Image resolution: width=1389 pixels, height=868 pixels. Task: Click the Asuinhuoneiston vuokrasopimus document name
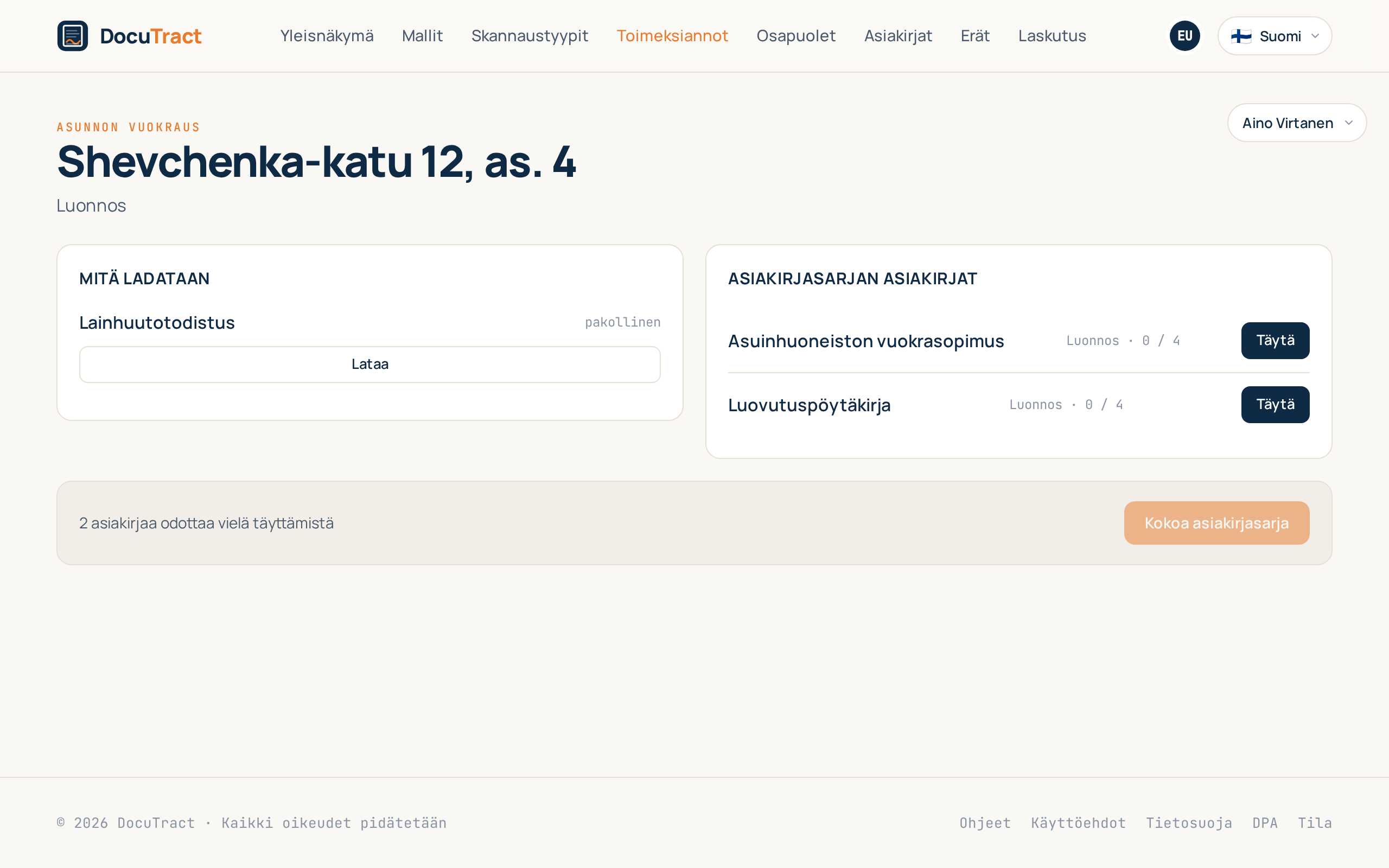click(x=865, y=341)
